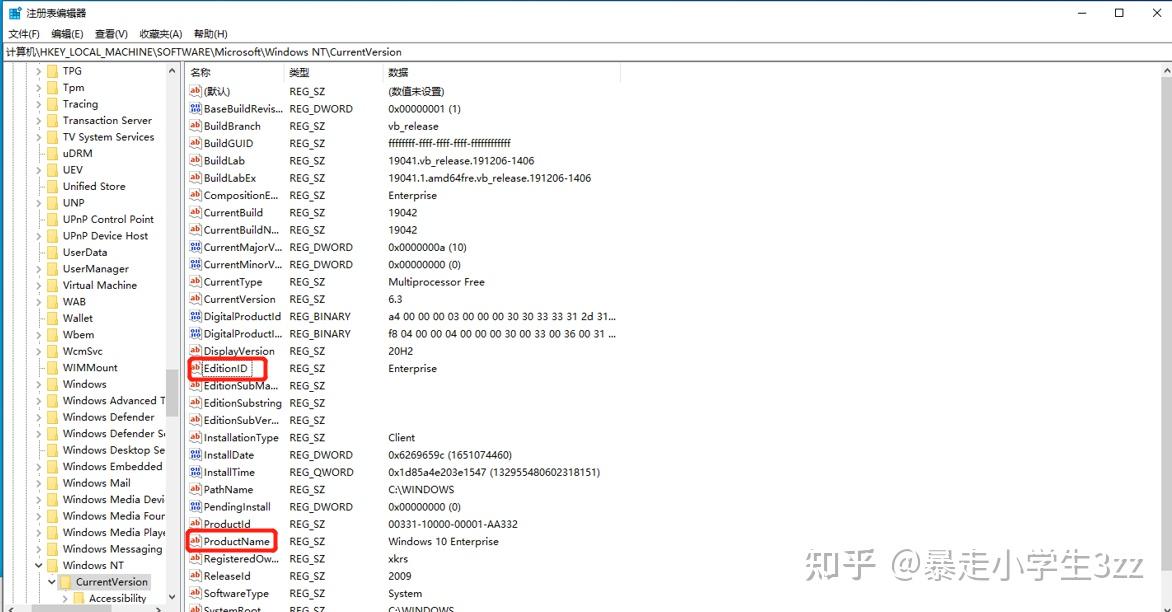Click the EditionID string value icon
The image size is (1172, 612).
pos(195,368)
